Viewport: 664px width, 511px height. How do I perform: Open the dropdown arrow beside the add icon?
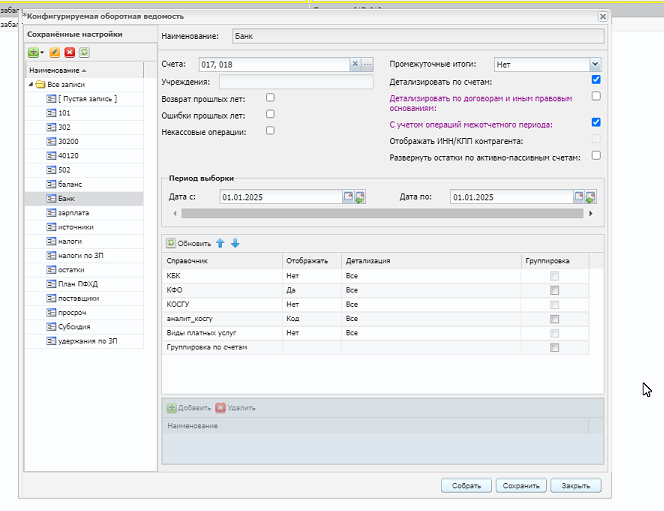tap(42, 52)
